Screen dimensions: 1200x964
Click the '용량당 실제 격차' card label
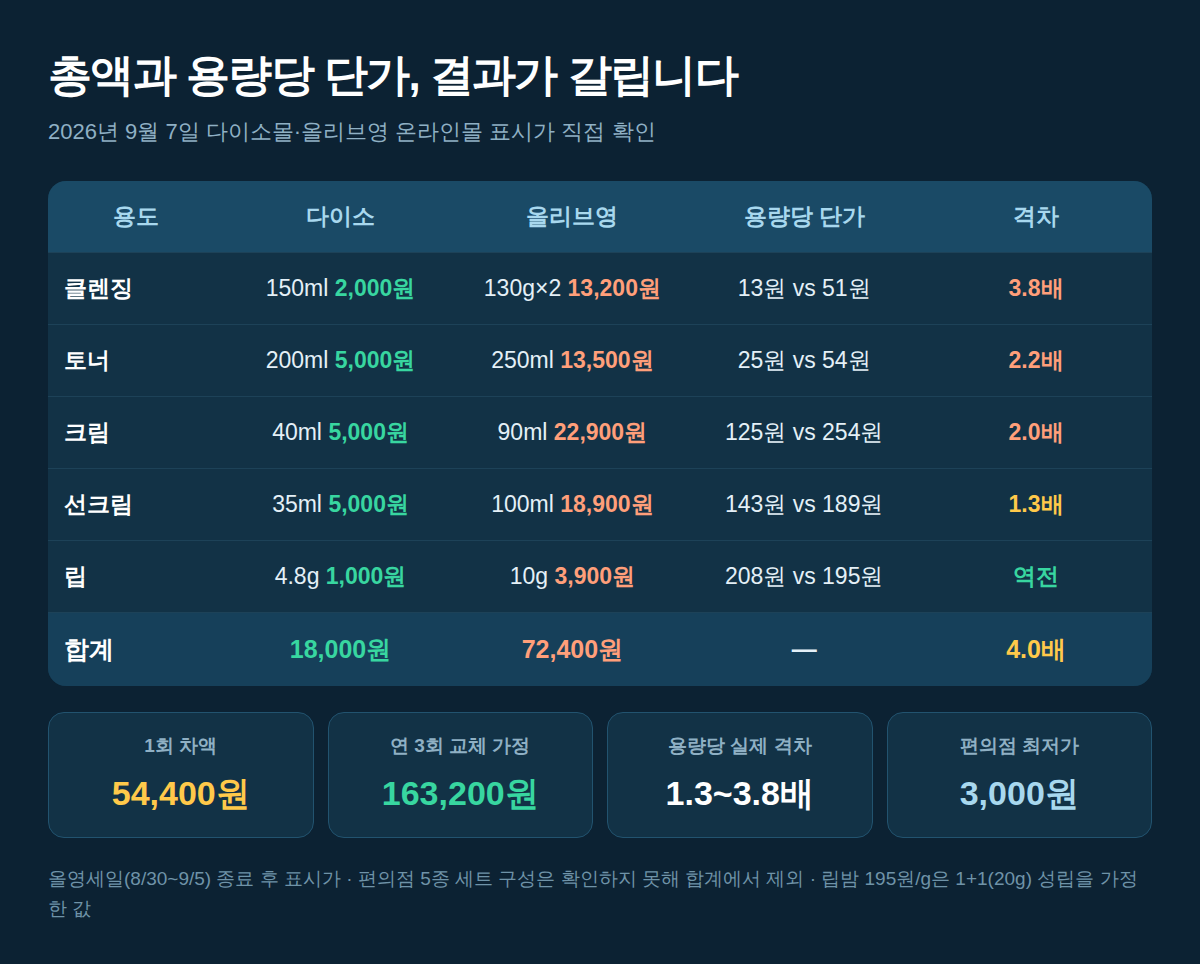coord(740,746)
